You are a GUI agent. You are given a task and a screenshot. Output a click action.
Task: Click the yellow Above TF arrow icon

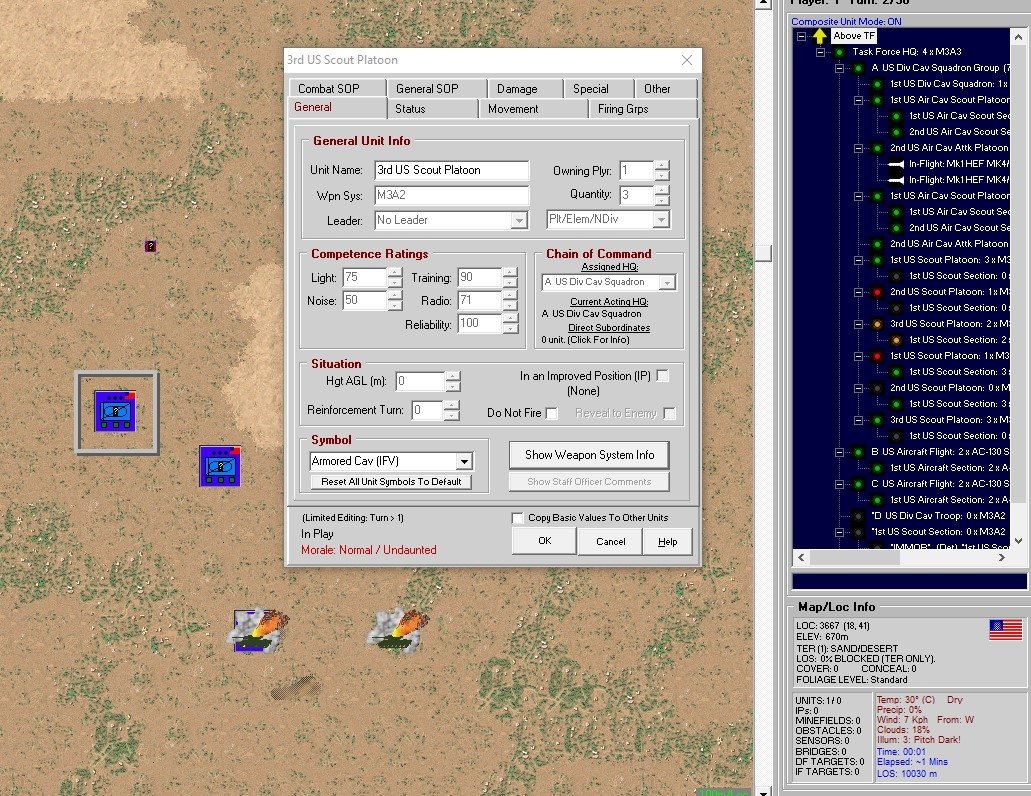819,36
